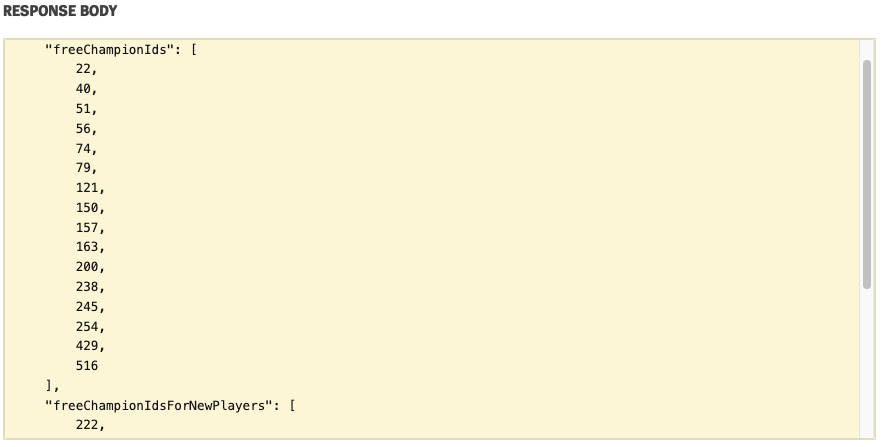This screenshot has width=883, height=447.
Task: Place cursor on value 254
Action: click(x=87, y=327)
